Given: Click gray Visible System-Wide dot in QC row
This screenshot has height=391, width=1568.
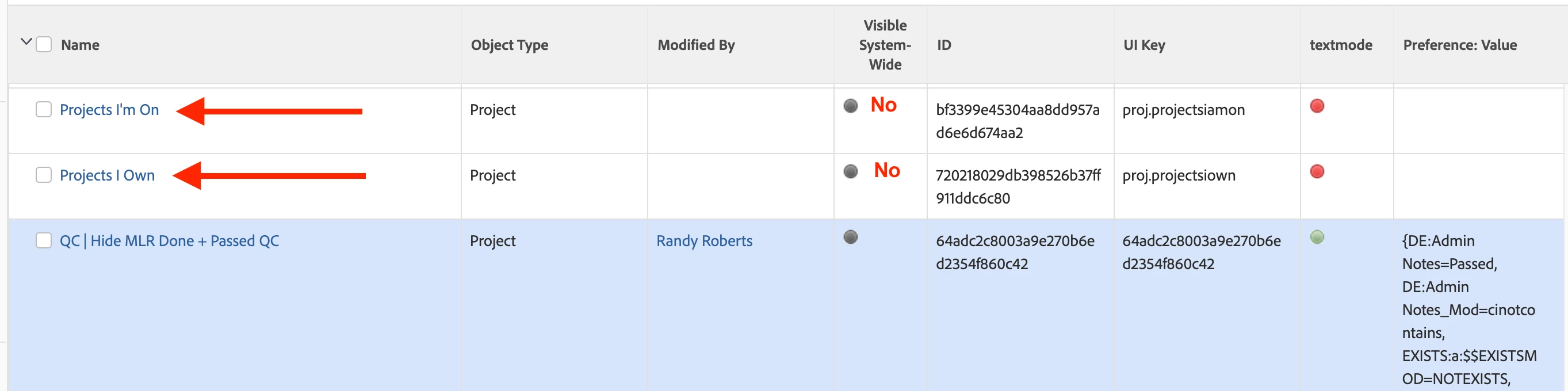Looking at the screenshot, I should pyautogui.click(x=850, y=236).
